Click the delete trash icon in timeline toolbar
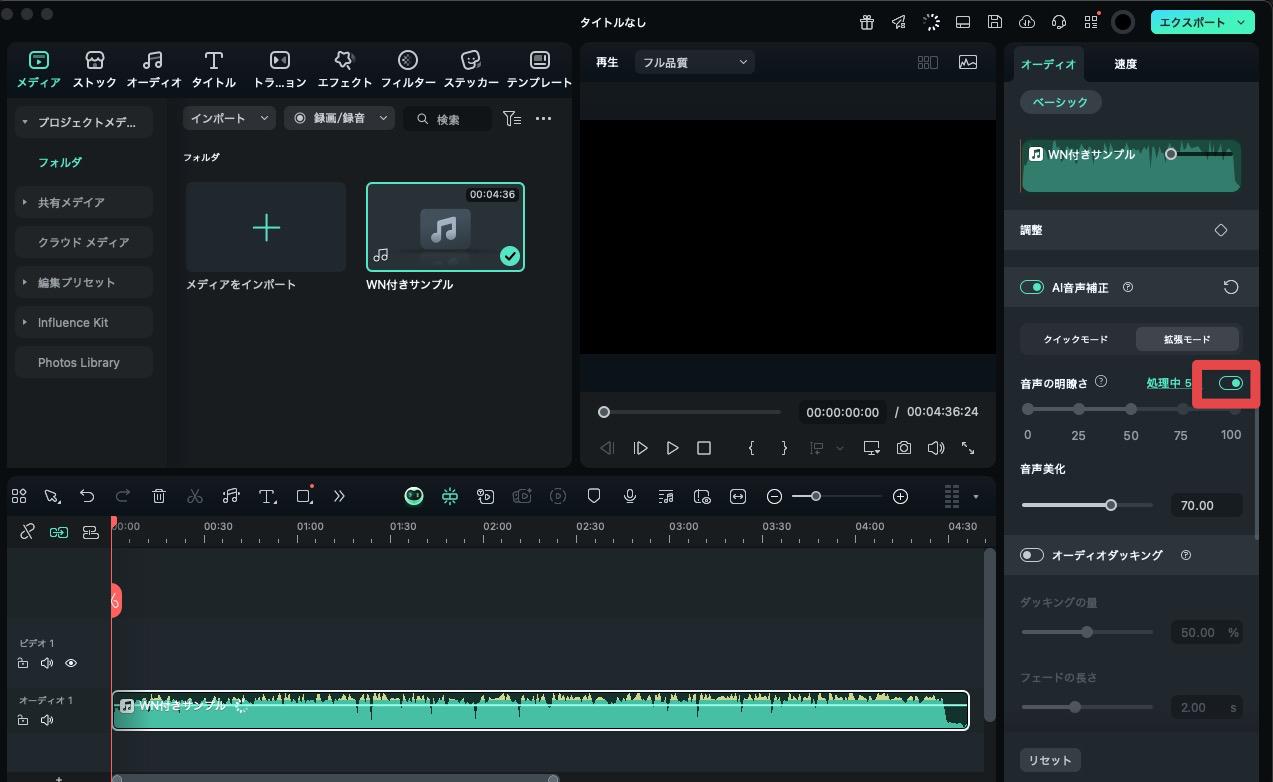This screenshot has width=1273, height=782. tap(158, 496)
